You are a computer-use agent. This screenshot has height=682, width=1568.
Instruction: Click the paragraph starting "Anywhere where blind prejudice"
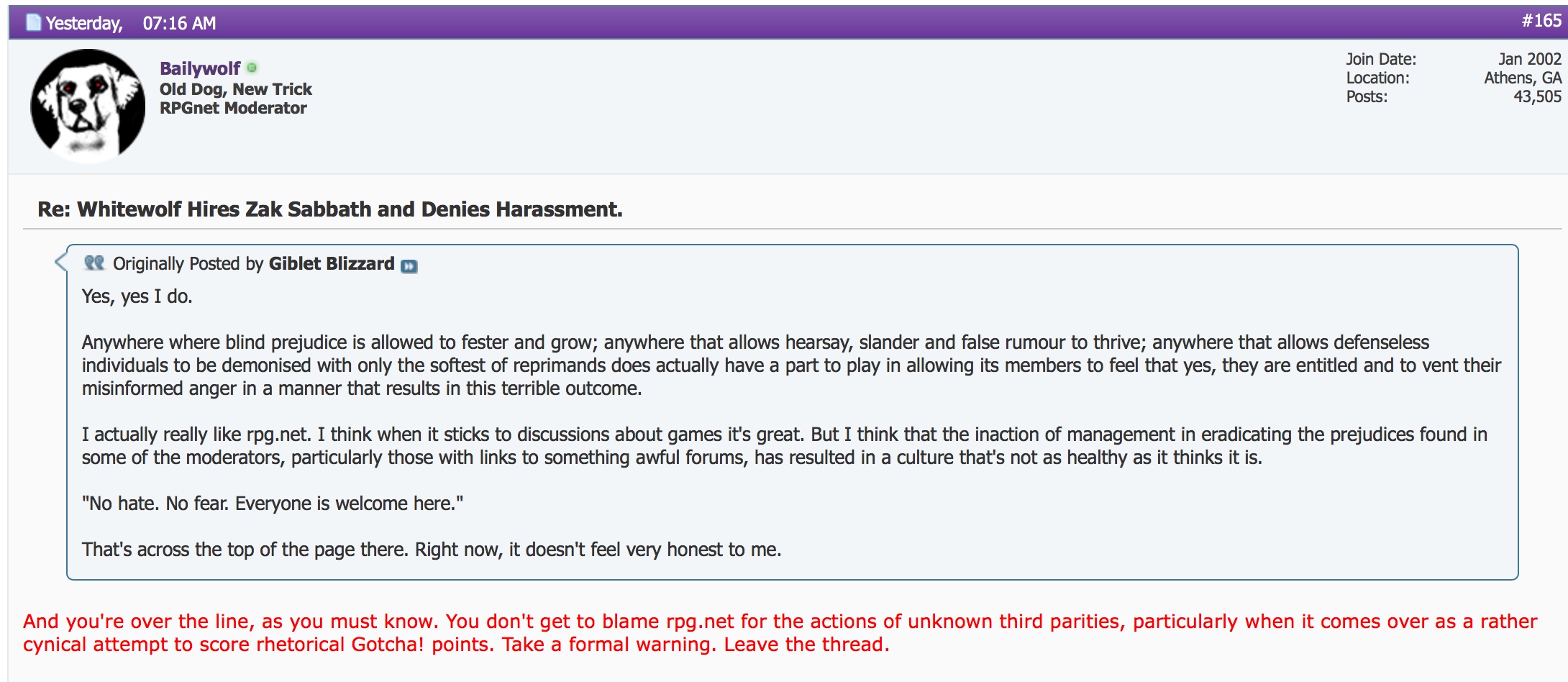791,365
